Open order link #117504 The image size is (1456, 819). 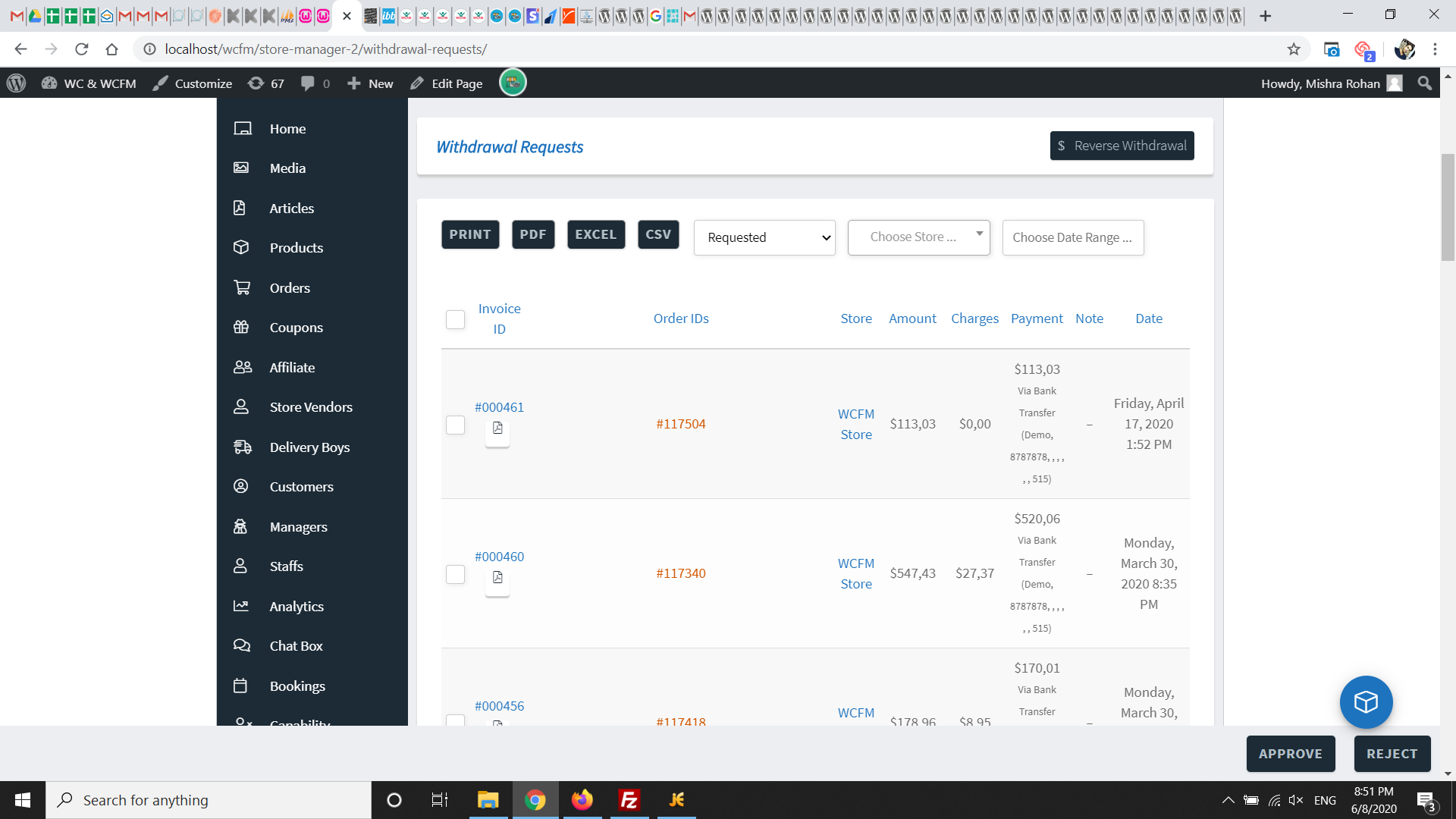(681, 424)
